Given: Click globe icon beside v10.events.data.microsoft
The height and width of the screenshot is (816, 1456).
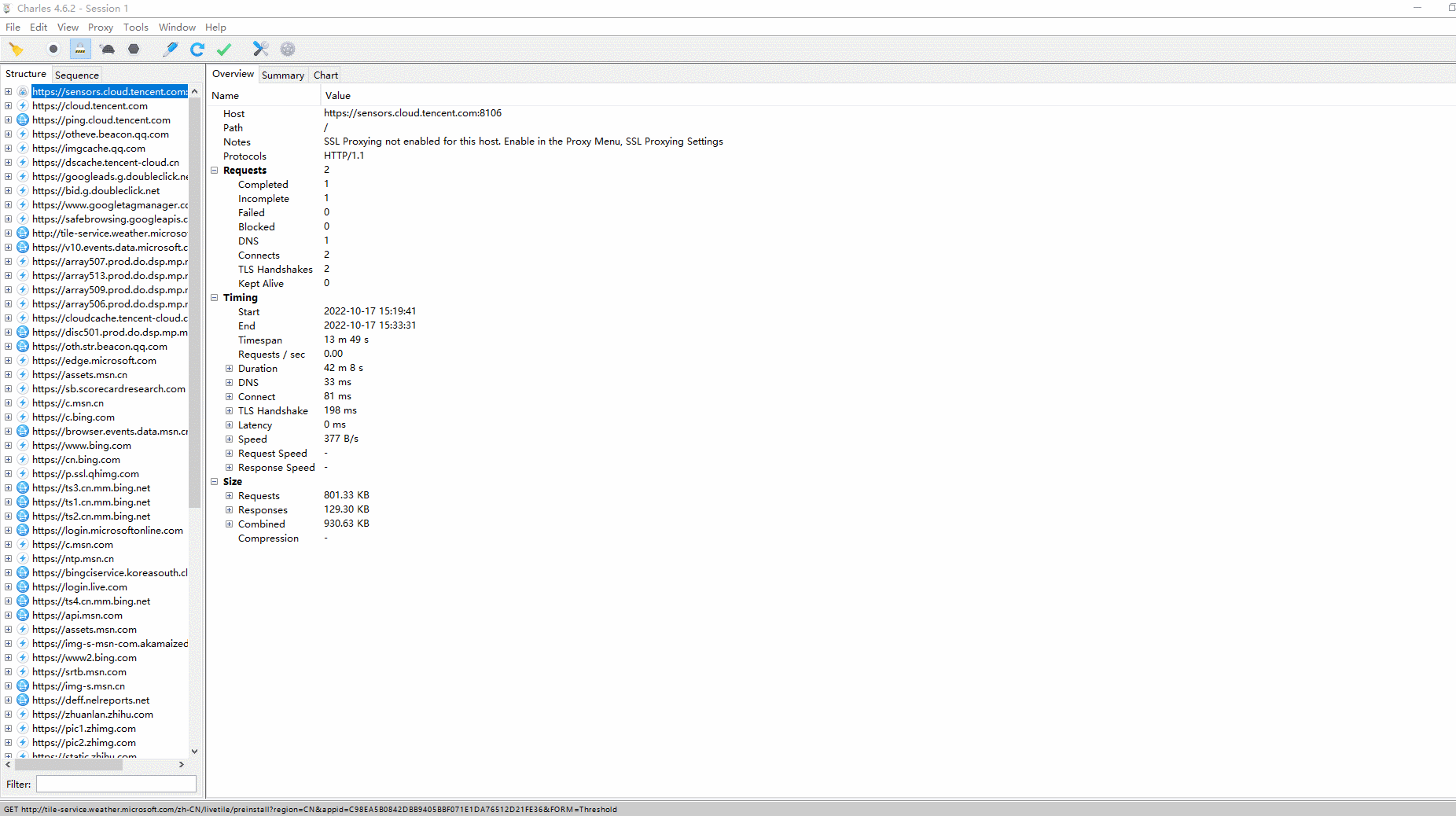Looking at the screenshot, I should (x=23, y=248).
